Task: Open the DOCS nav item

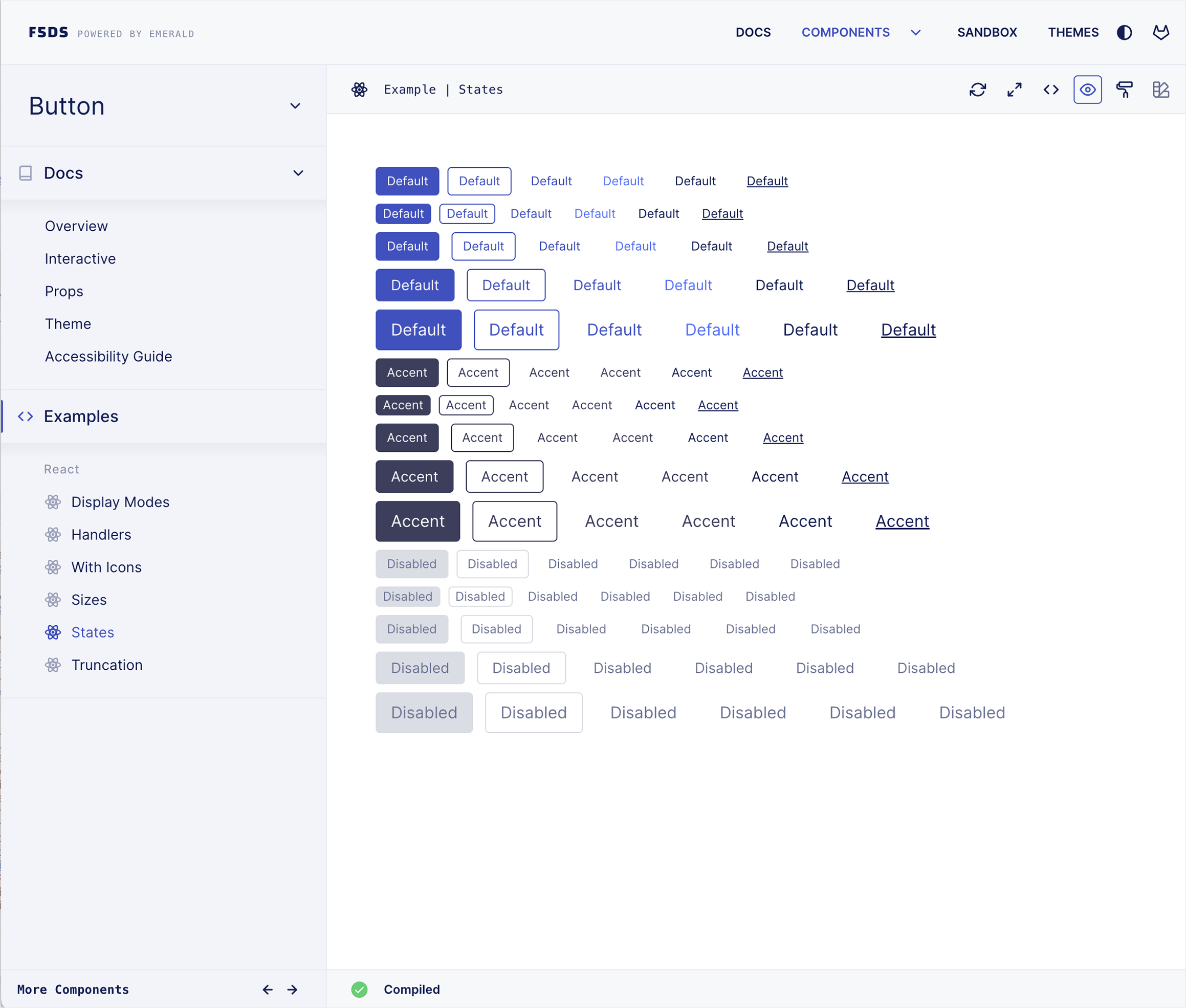Action: point(753,33)
